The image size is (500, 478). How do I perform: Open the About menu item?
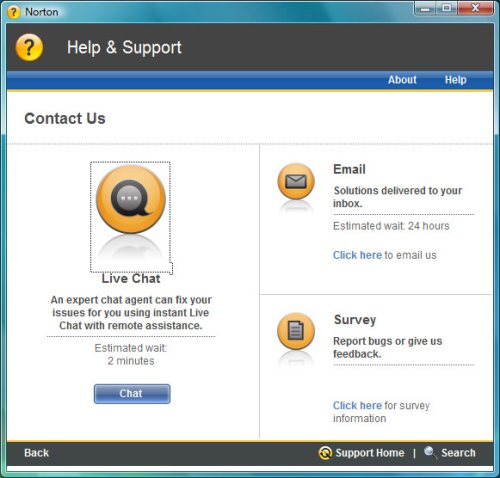pos(402,80)
